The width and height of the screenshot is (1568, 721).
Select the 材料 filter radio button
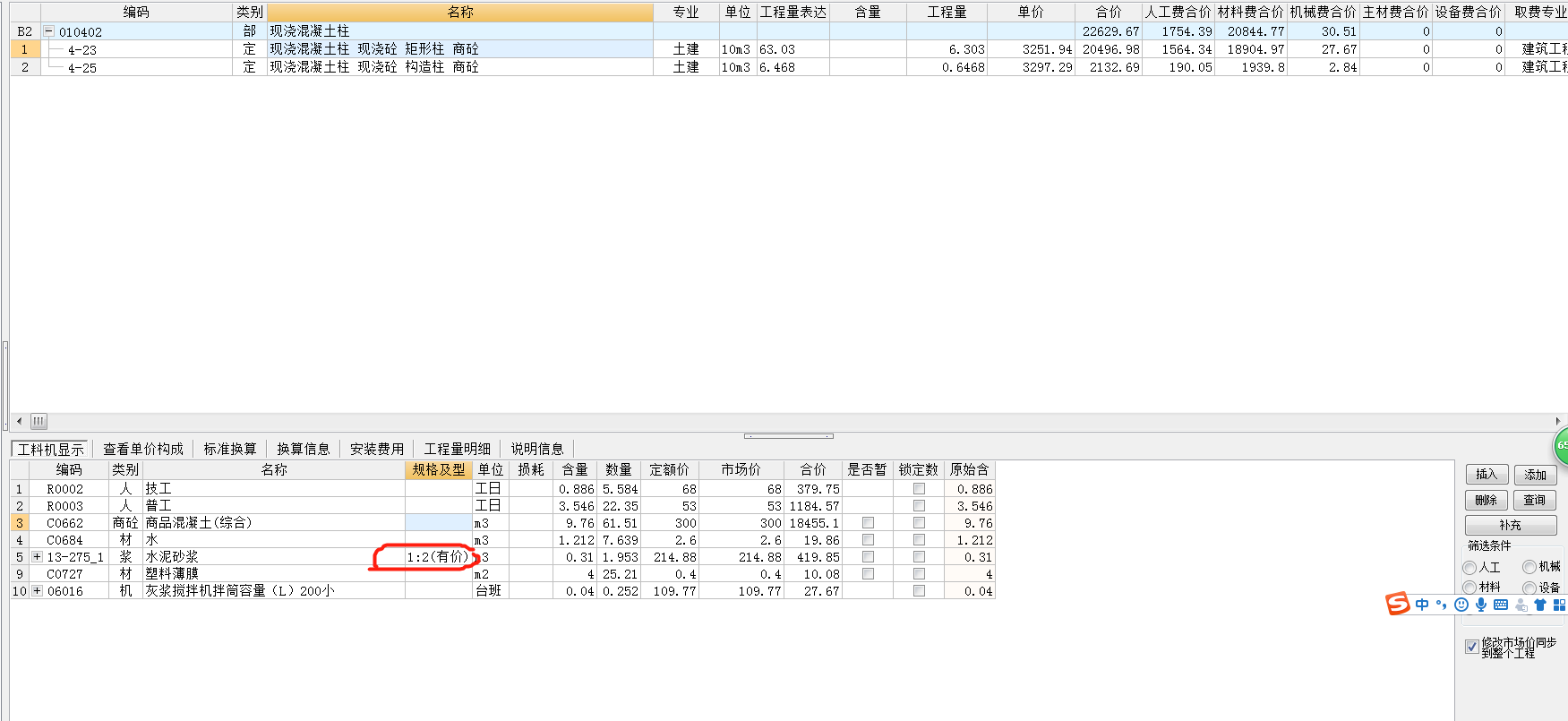click(x=1469, y=588)
